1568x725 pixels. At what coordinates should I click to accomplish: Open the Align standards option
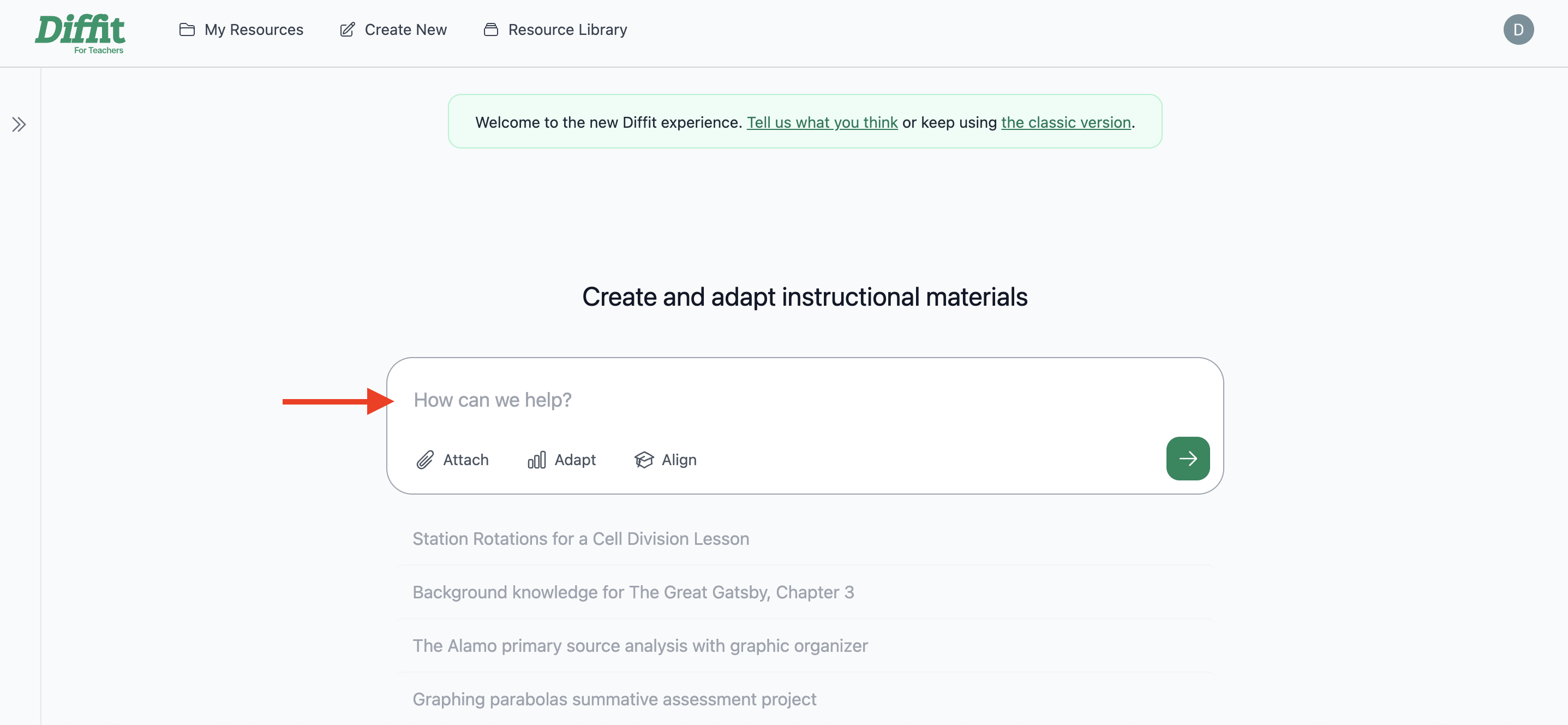pos(665,460)
